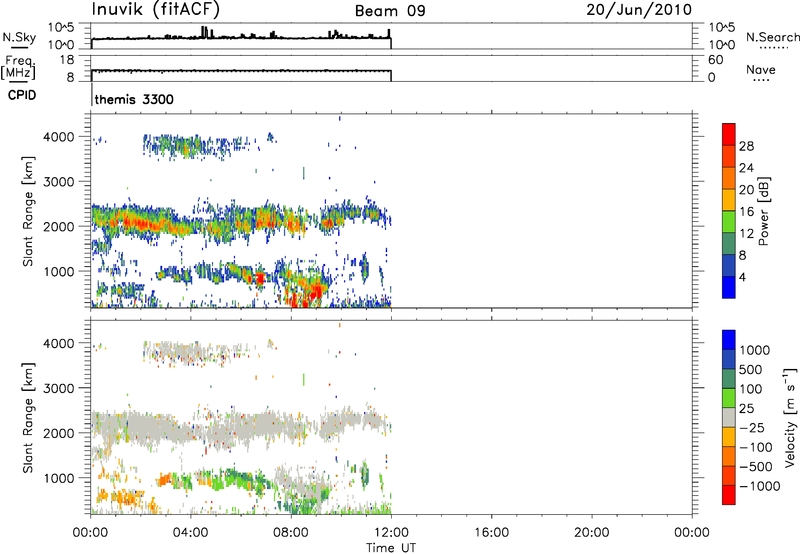The width and height of the screenshot is (800, 554).
Task: Click the date "20/Jun/2010"
Action: pos(639,10)
